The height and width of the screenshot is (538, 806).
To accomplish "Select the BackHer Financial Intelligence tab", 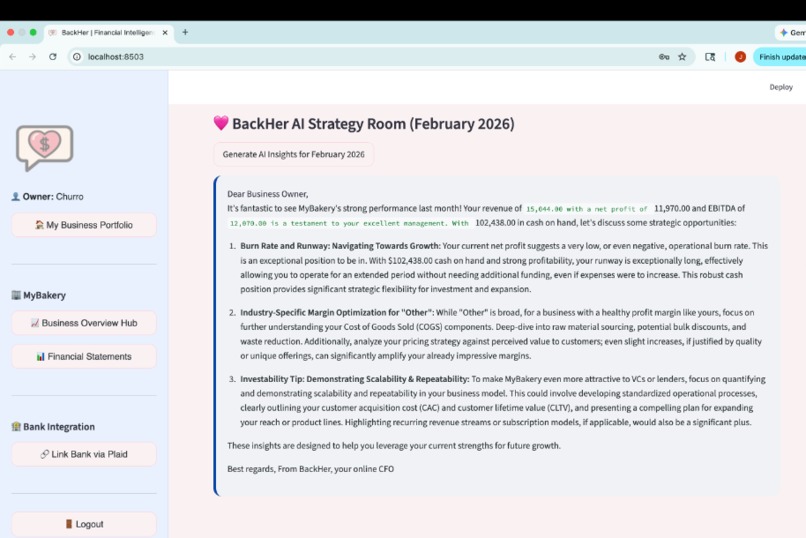I will 106,32.
